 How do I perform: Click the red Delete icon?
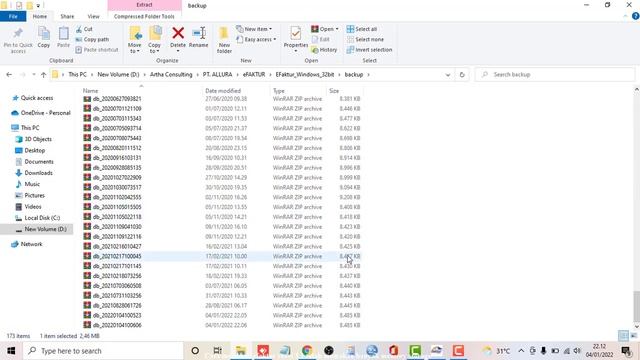click(x=178, y=33)
